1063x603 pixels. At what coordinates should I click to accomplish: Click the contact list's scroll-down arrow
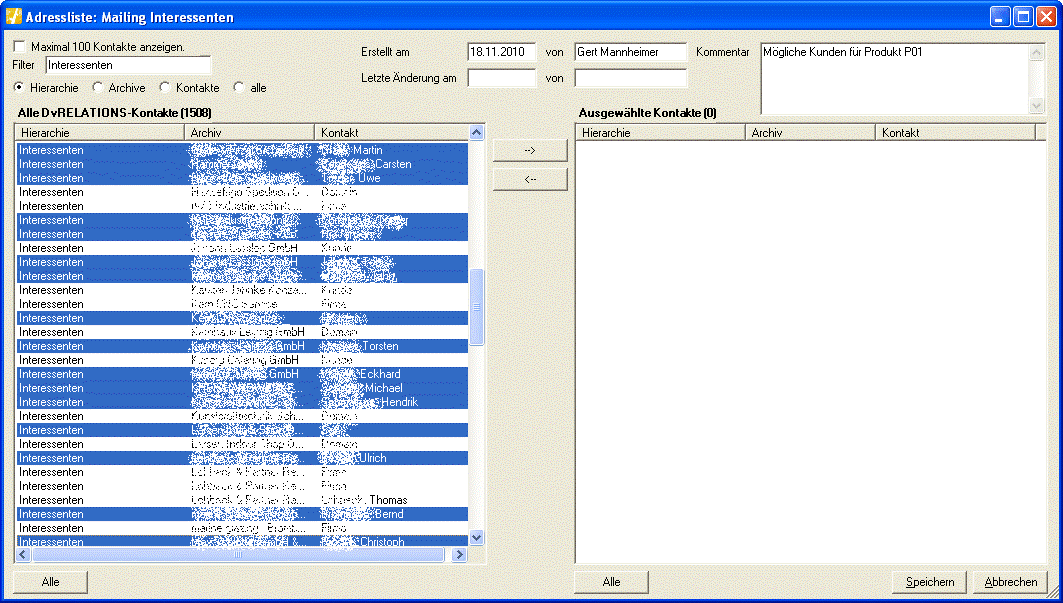pos(477,538)
